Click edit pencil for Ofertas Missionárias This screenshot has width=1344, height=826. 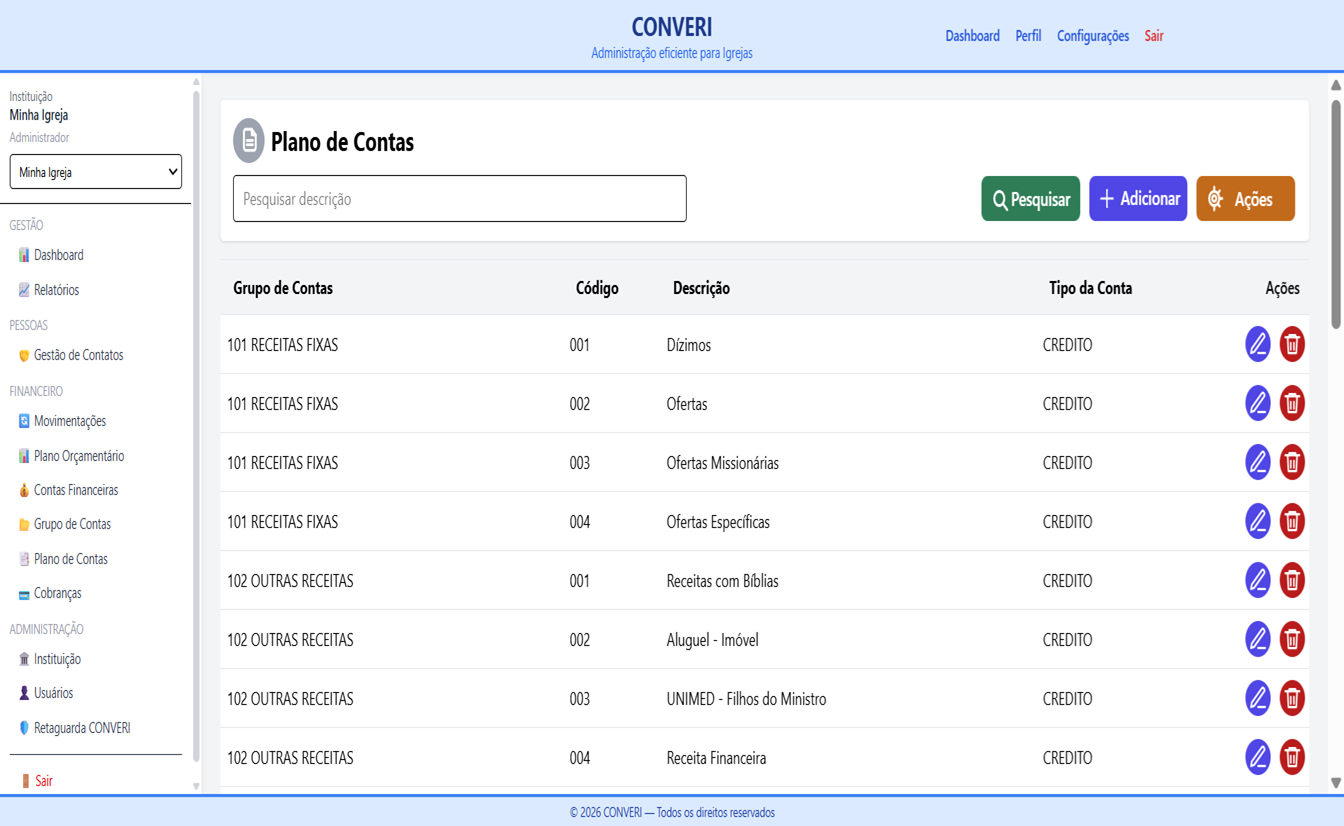click(1258, 462)
